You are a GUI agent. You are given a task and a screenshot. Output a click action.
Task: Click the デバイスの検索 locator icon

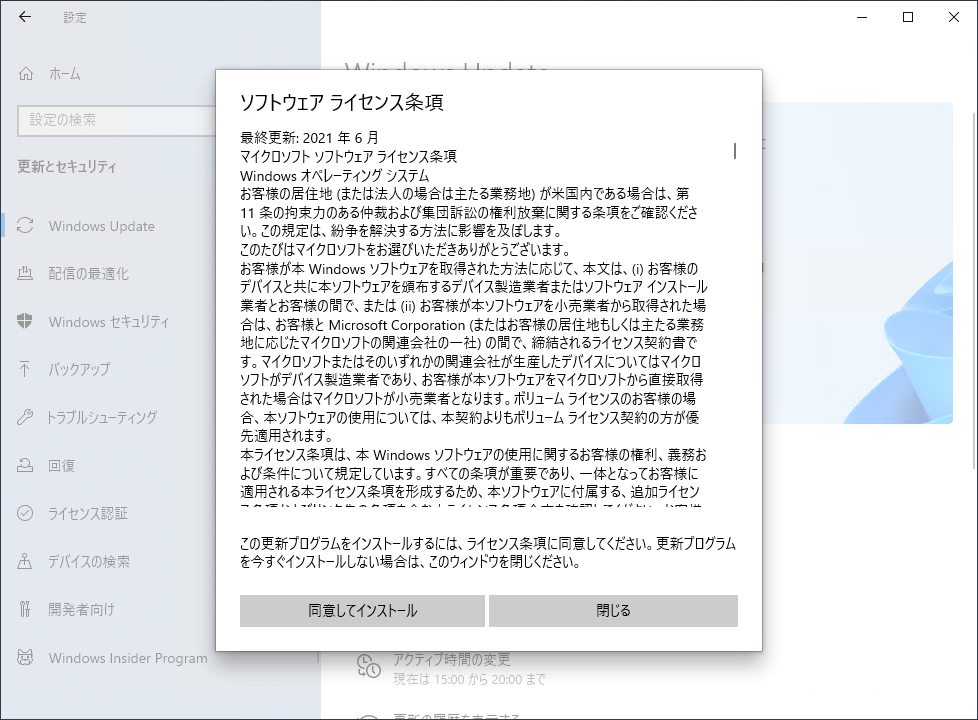tap(26, 562)
